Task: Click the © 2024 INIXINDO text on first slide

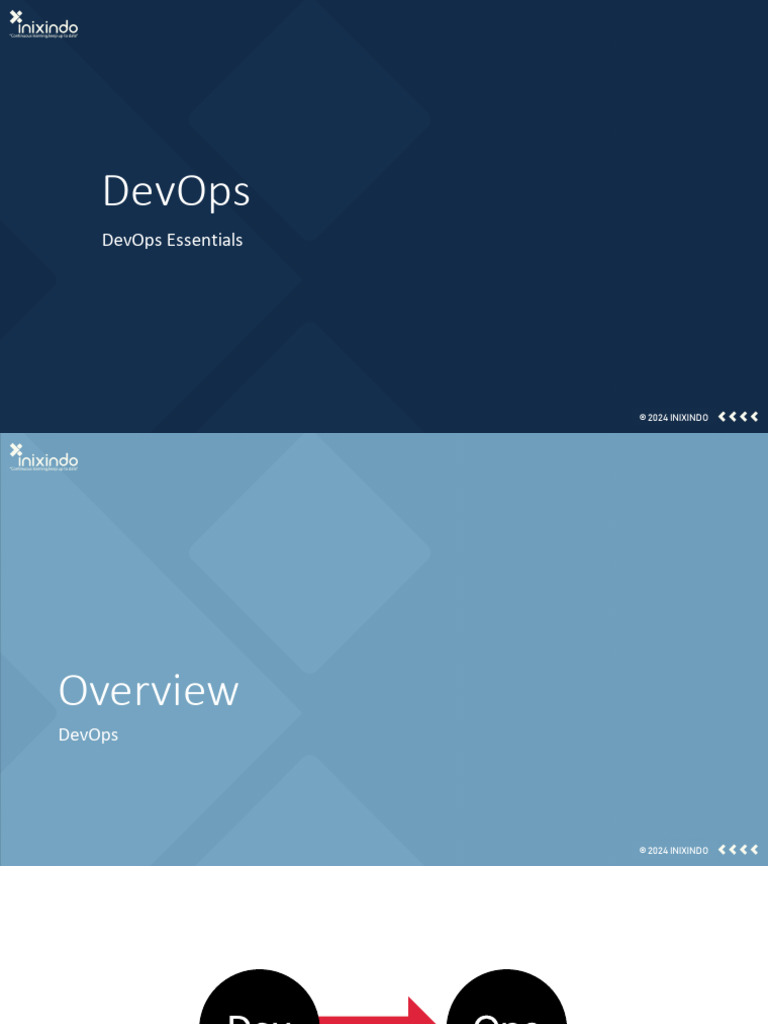Action: (674, 418)
